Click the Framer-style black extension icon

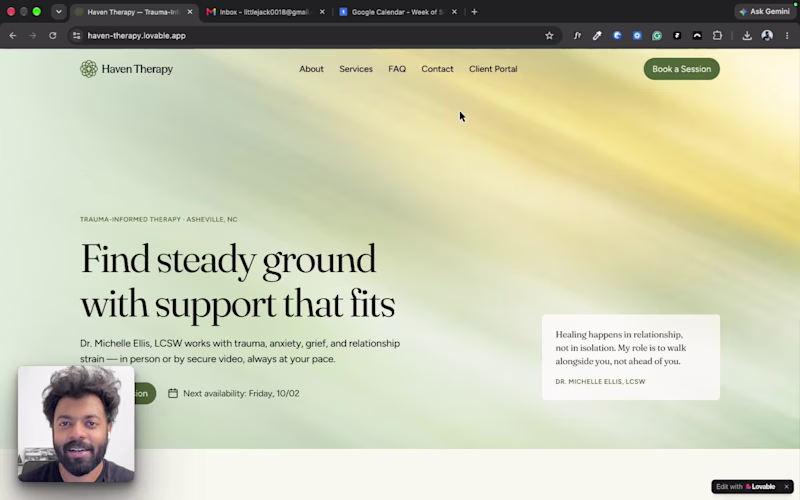[x=677, y=36]
